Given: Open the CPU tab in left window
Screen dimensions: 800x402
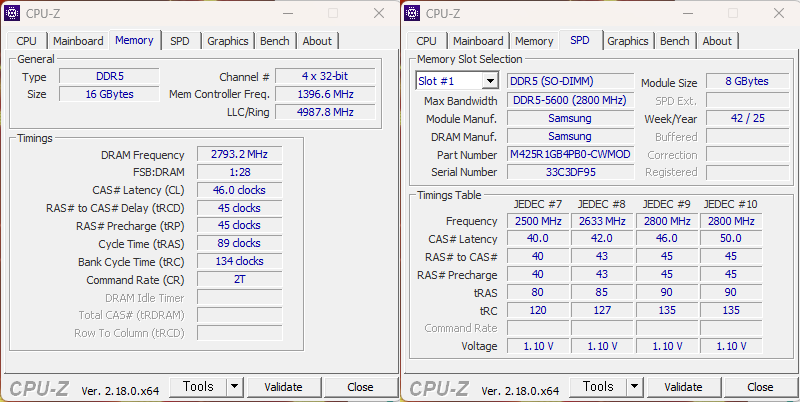Looking at the screenshot, I should [27, 41].
